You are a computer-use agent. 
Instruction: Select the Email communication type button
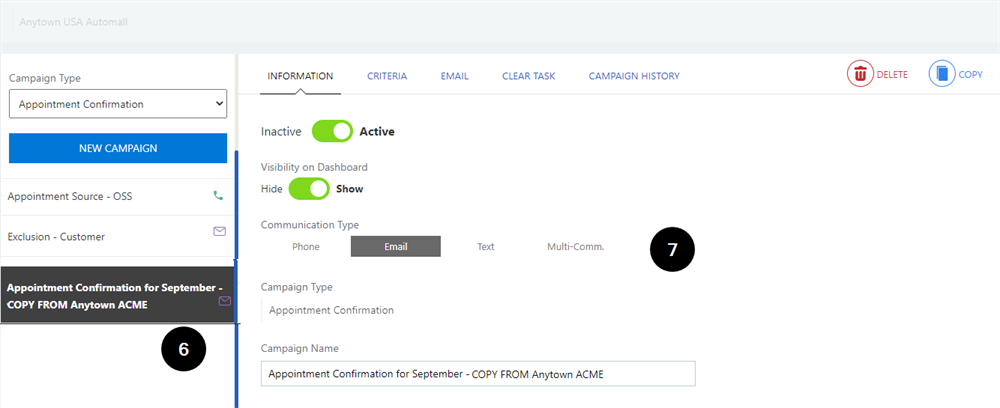(x=395, y=247)
